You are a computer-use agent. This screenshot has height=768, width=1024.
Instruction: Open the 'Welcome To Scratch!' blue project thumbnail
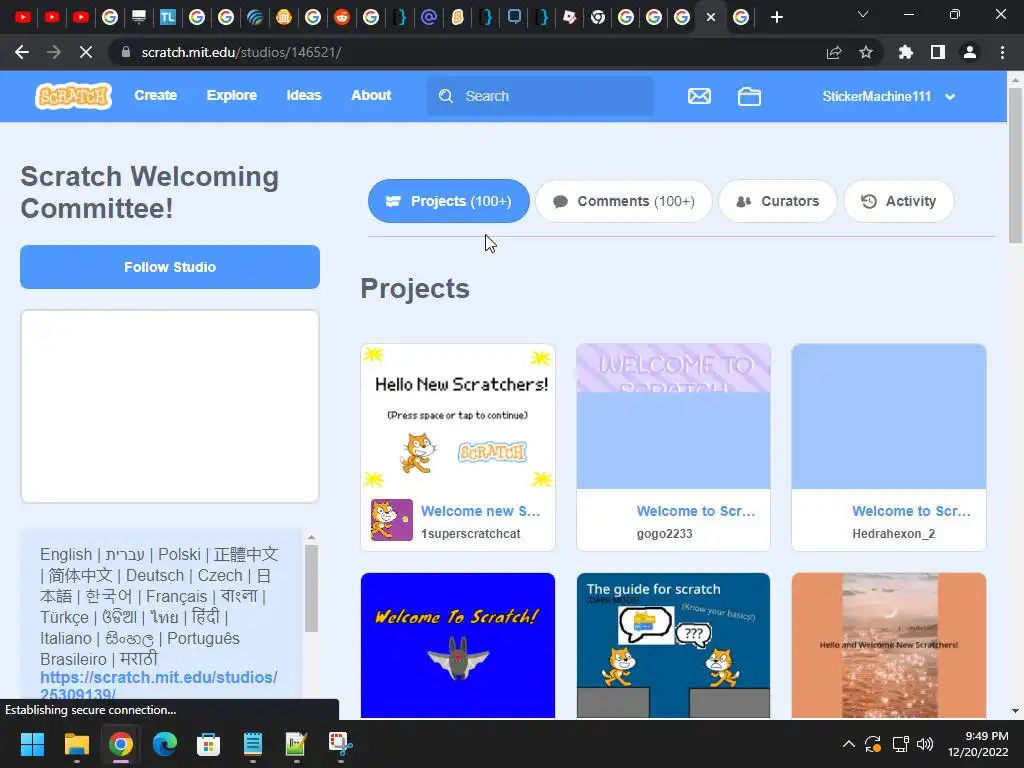tap(458, 645)
